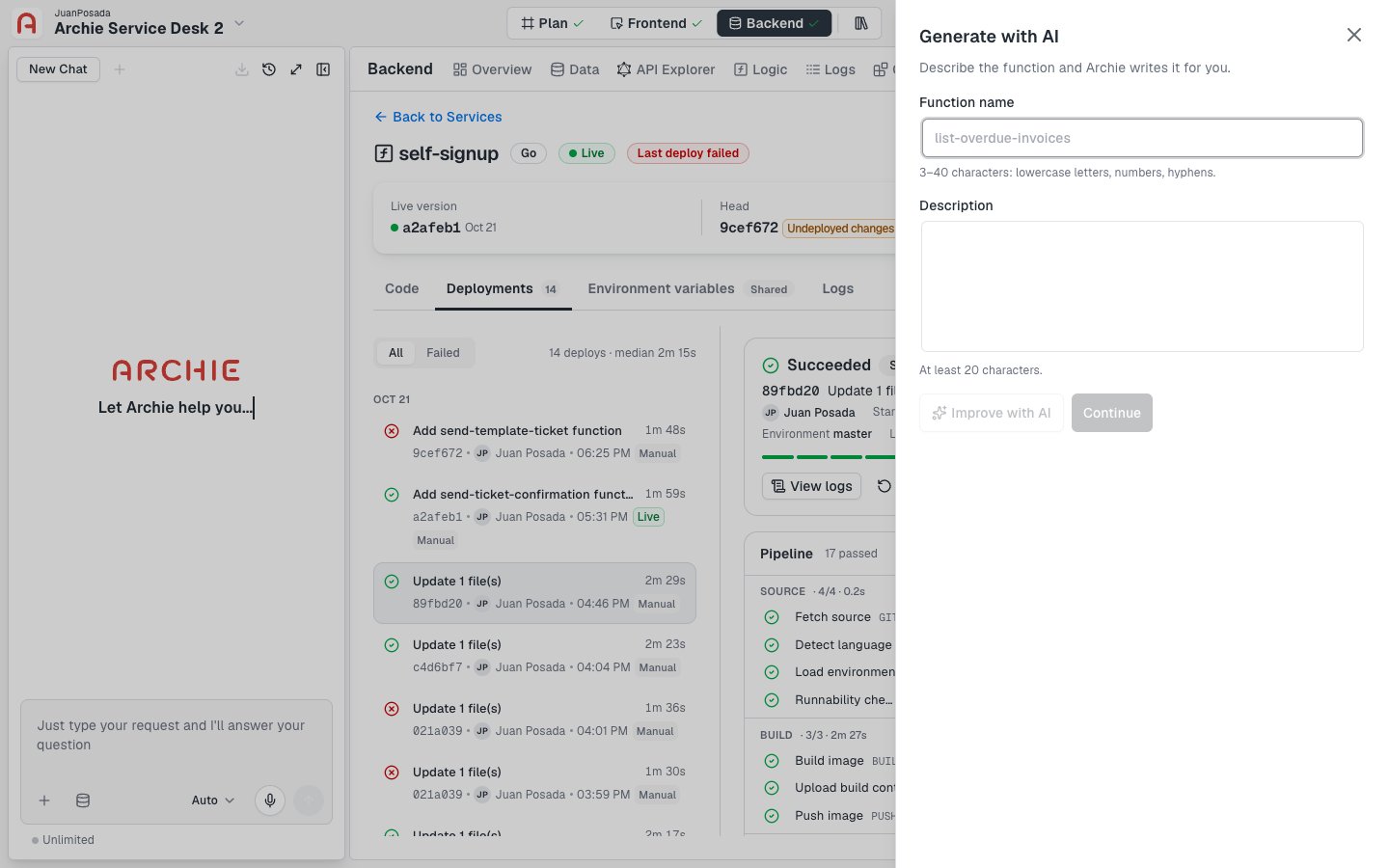The width and height of the screenshot is (1389, 868).
Task: Select the "Add send-template-ticket function" deployment
Action: pos(535,442)
